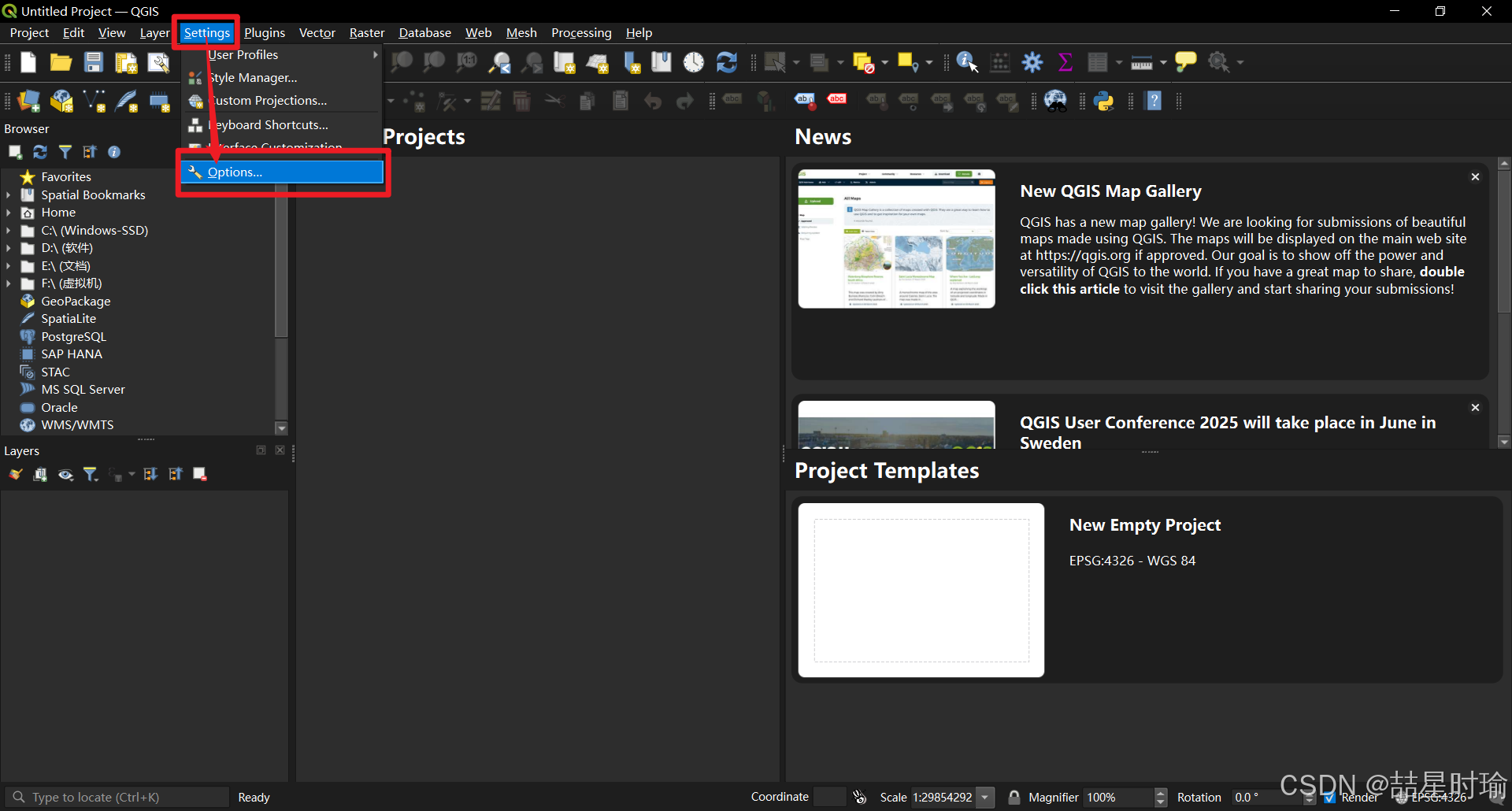1512x811 pixels.
Task: Open the New Print Layout icon
Action: tap(126, 62)
